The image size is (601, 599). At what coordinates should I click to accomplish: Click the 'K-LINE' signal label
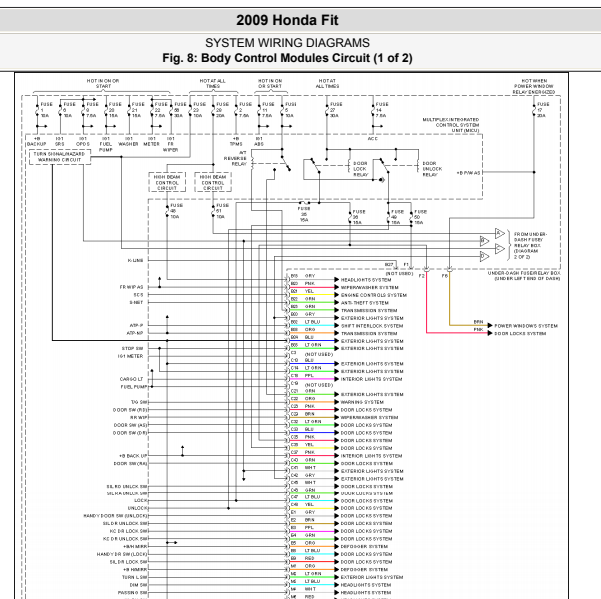[x=135, y=260]
